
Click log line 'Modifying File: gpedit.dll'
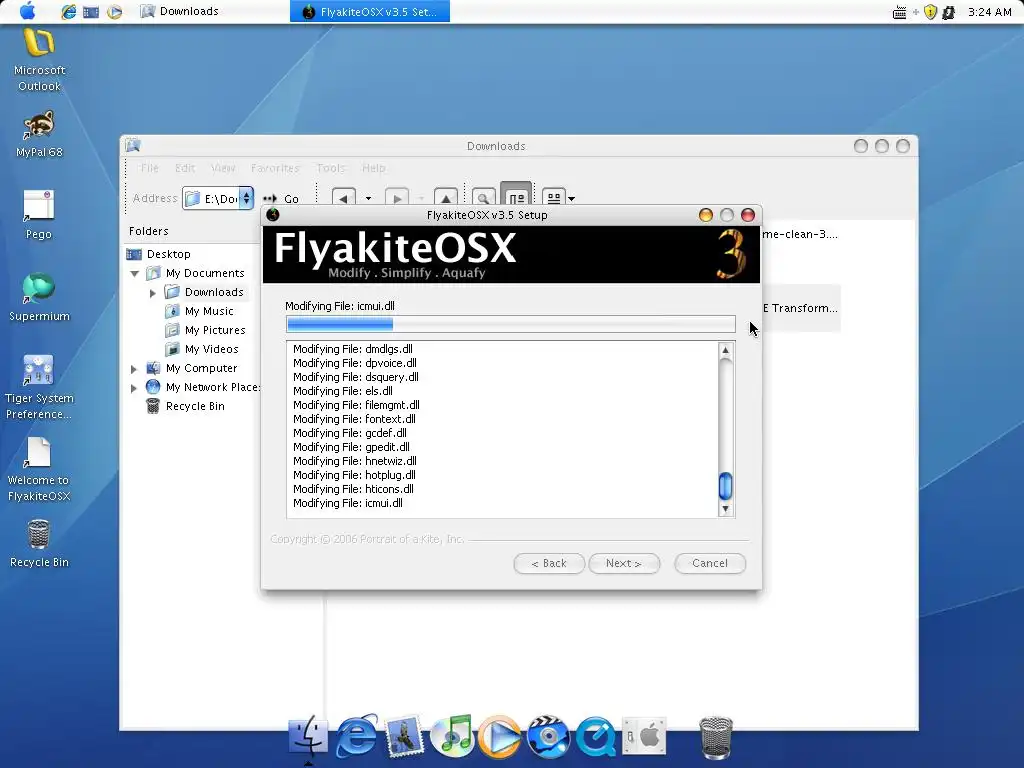click(x=351, y=447)
